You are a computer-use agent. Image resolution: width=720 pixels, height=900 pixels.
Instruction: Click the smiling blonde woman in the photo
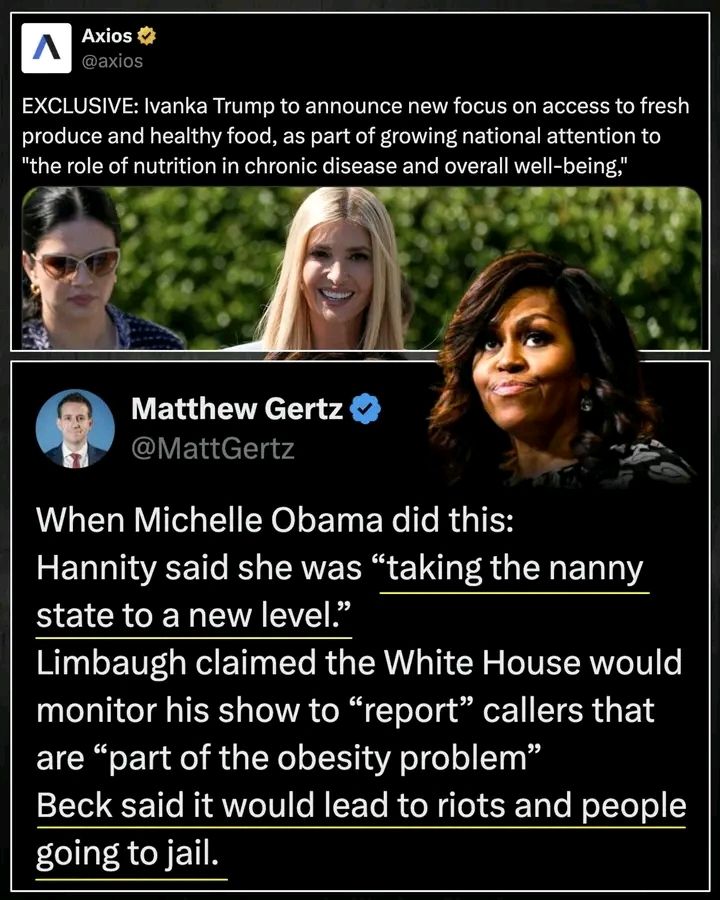tap(336, 270)
